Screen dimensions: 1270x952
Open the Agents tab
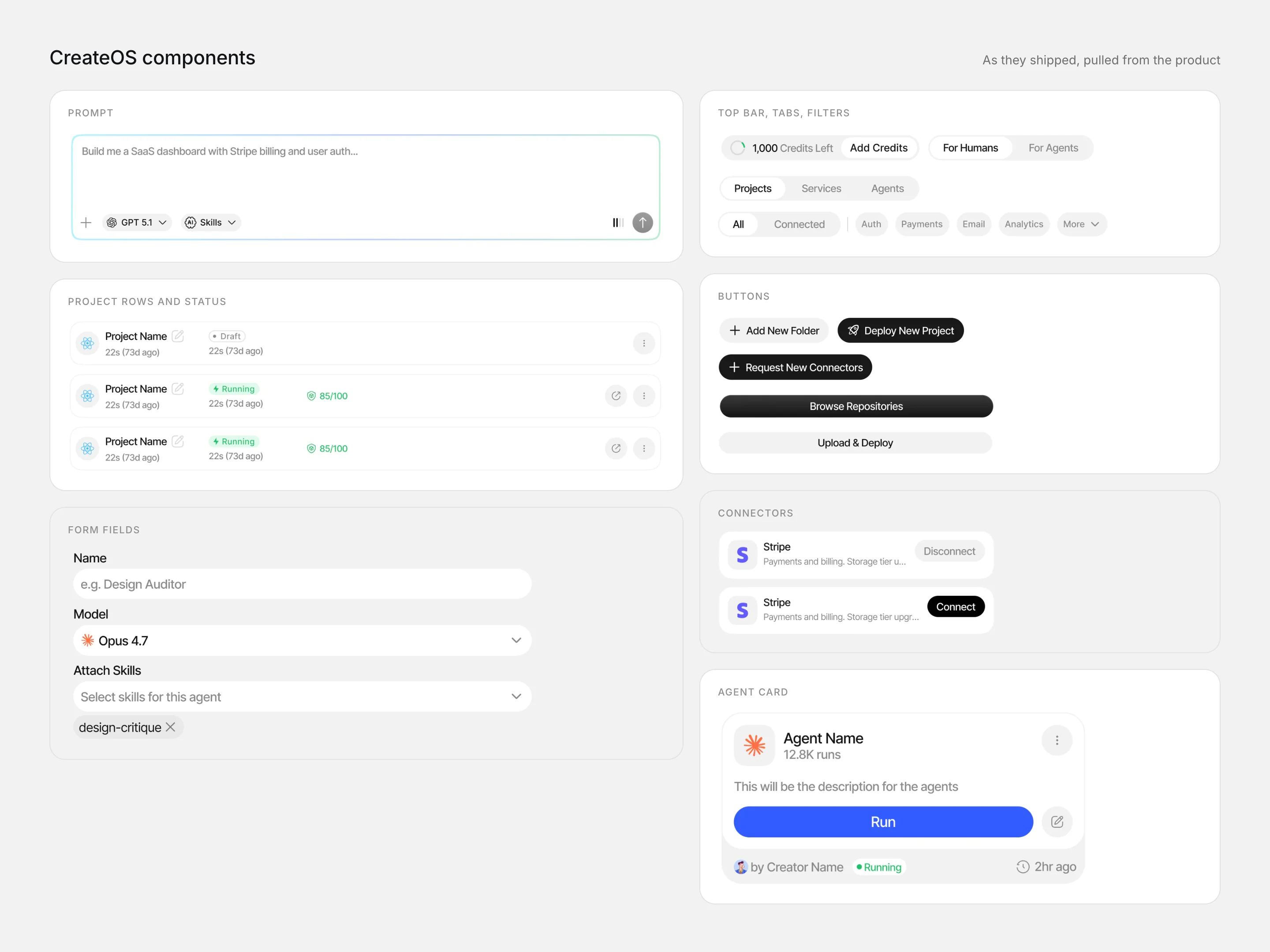point(887,189)
